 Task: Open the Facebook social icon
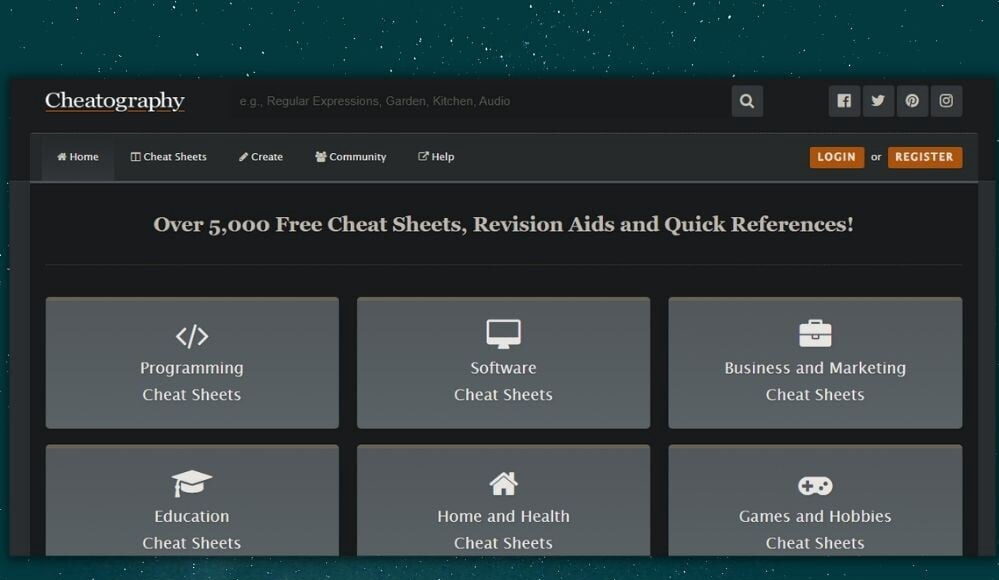click(x=844, y=101)
